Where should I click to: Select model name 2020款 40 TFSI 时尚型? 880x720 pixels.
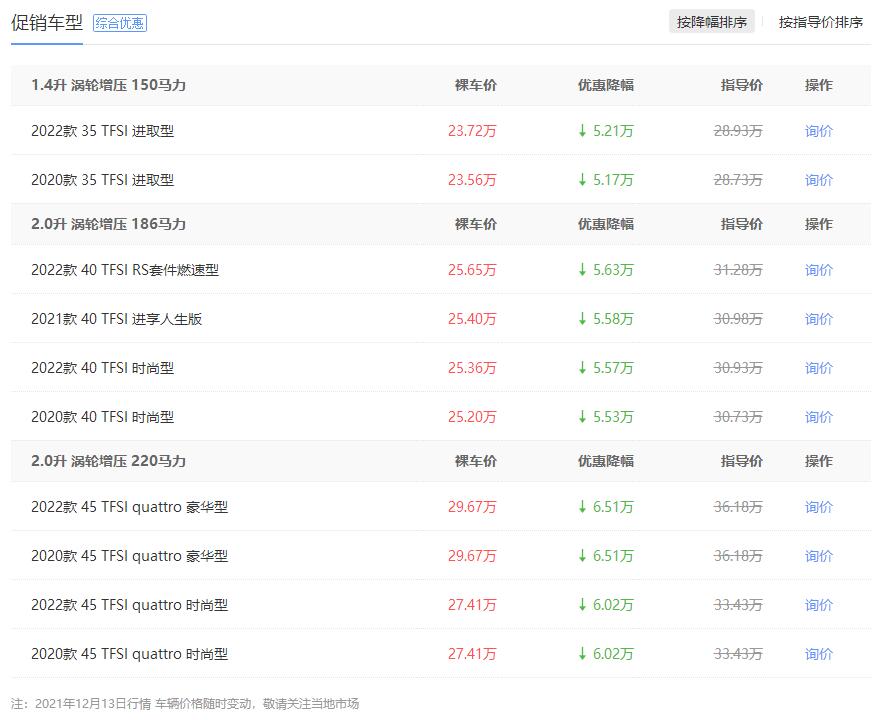[103, 417]
